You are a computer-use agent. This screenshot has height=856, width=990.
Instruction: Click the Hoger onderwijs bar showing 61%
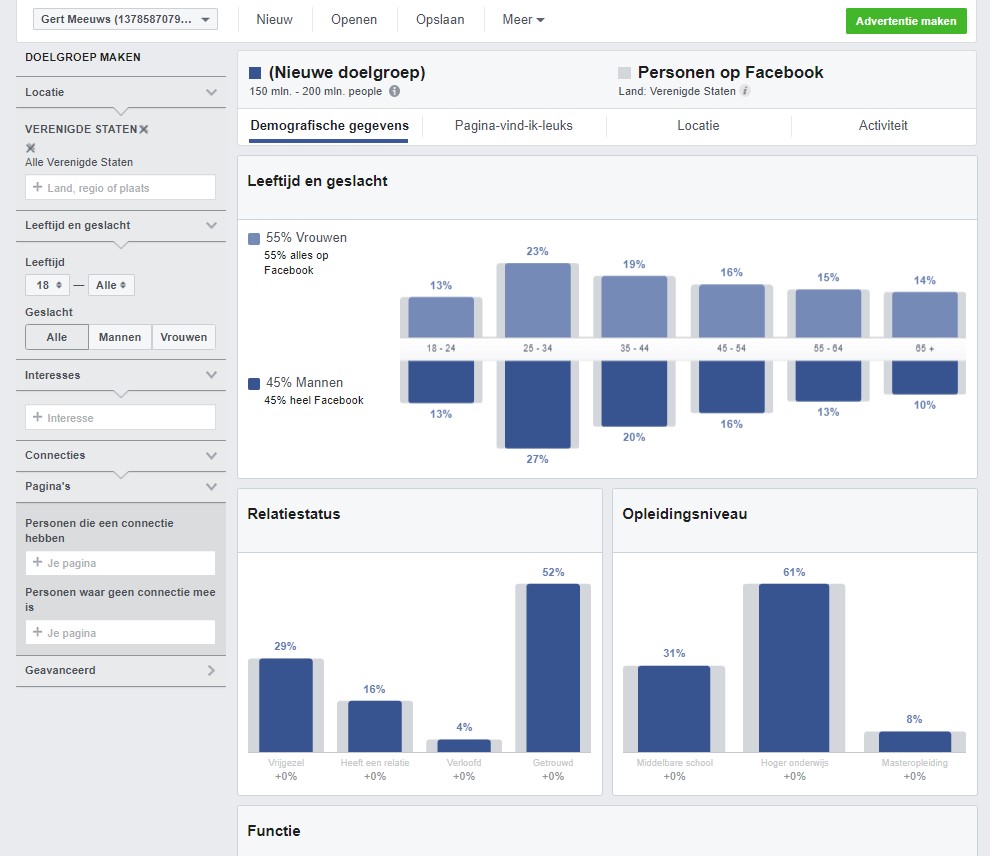(794, 668)
